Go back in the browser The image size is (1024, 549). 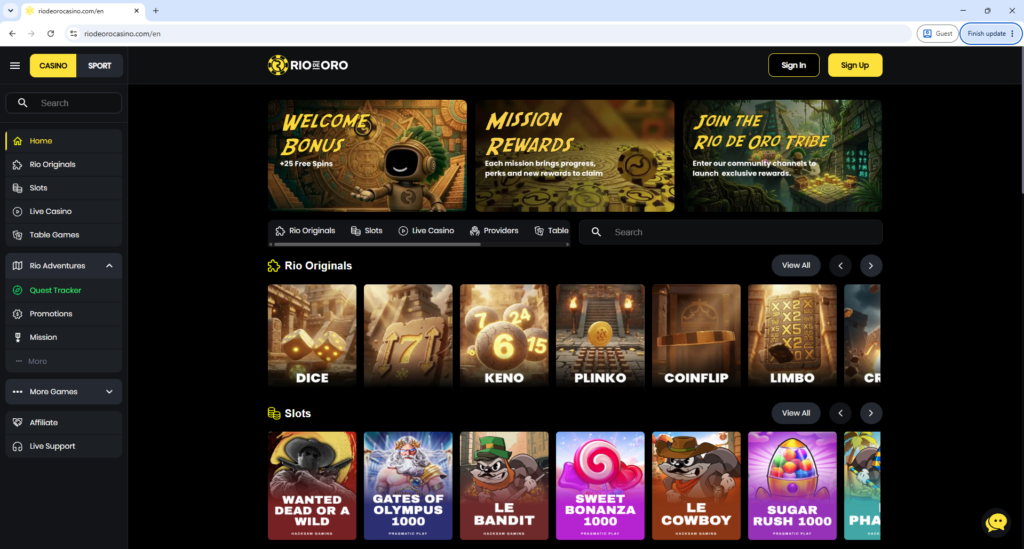12,33
